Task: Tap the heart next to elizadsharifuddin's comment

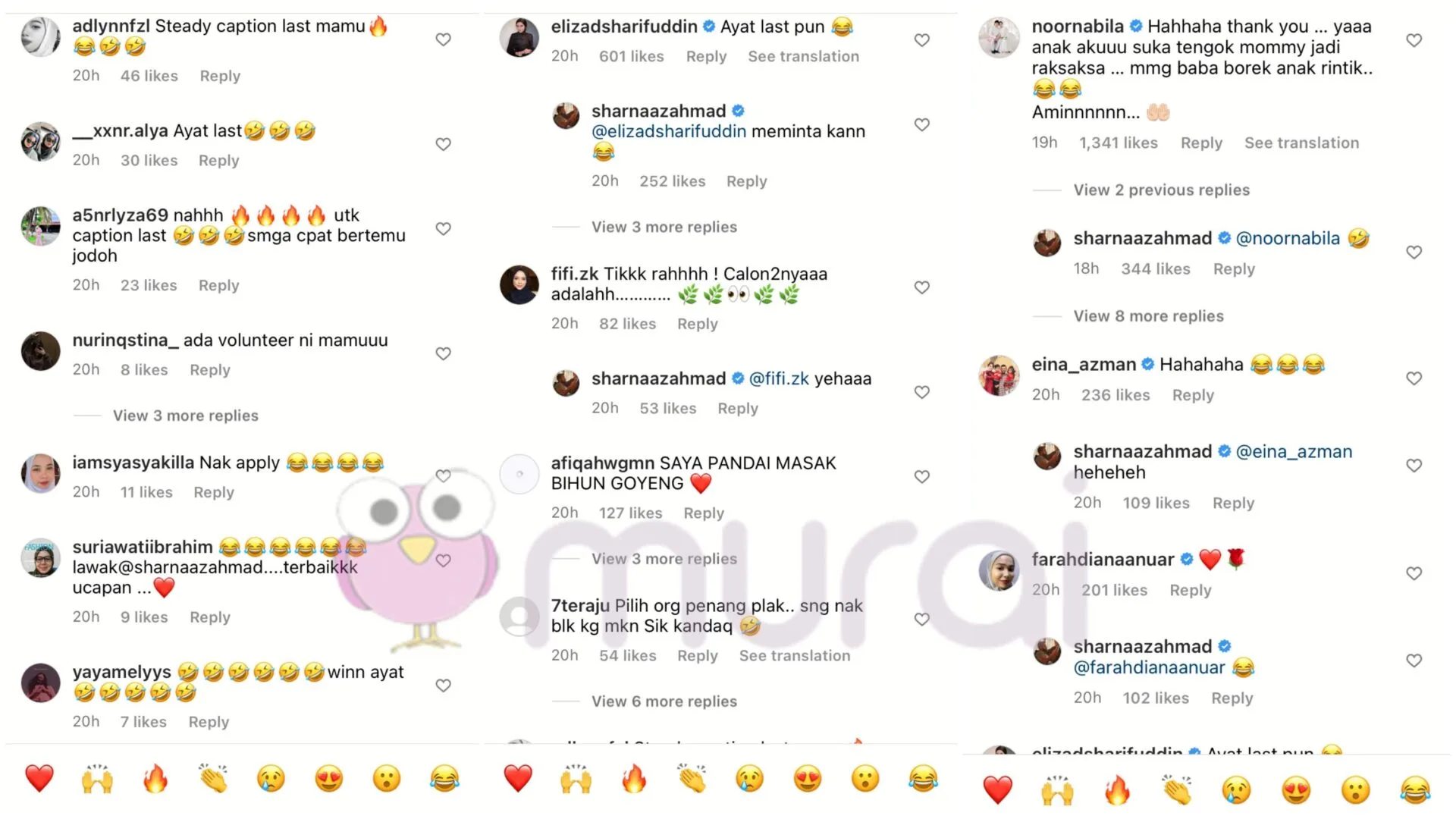Action: point(922,40)
